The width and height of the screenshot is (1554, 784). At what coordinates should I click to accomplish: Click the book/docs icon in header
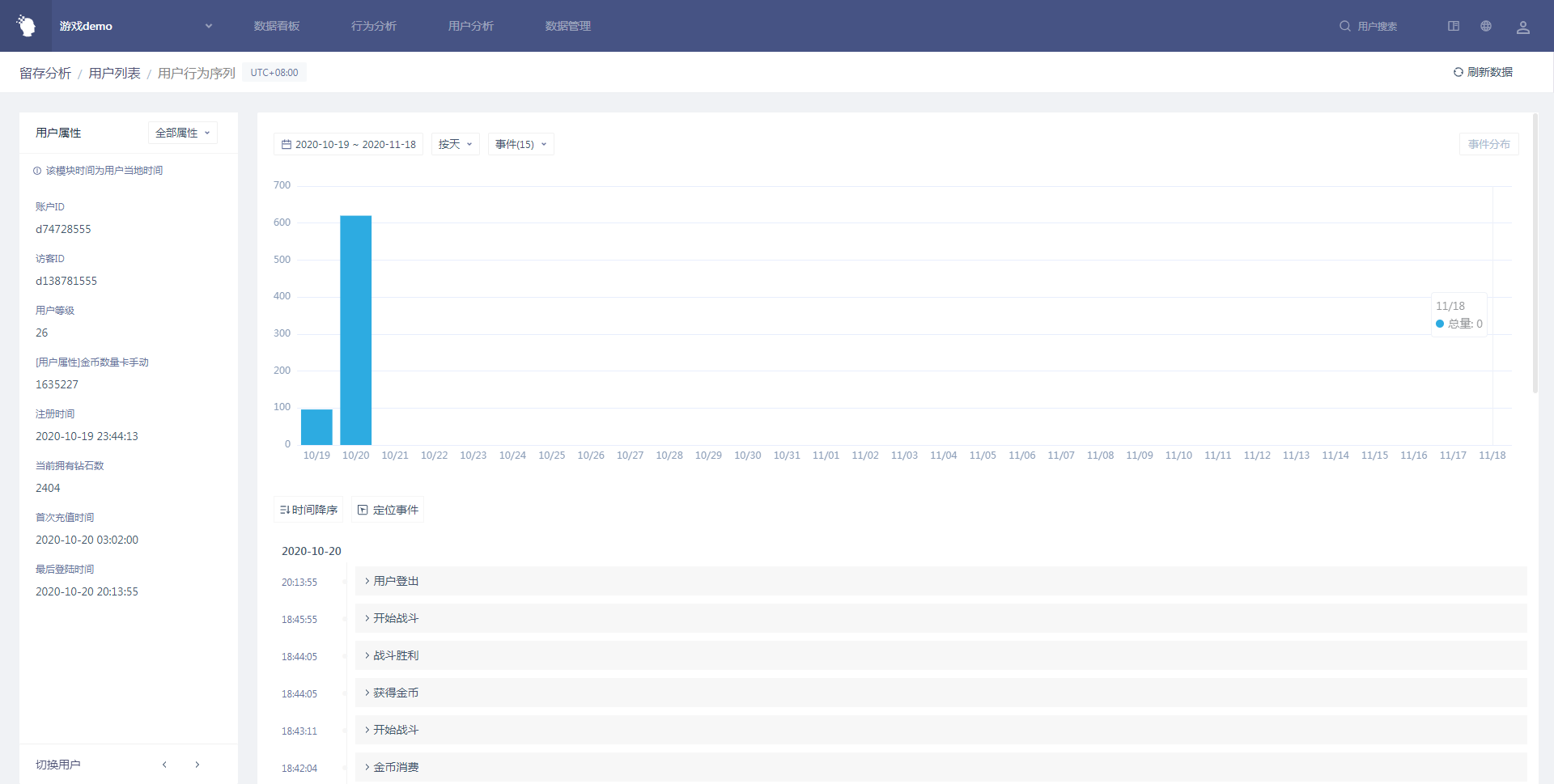pyautogui.click(x=1454, y=26)
